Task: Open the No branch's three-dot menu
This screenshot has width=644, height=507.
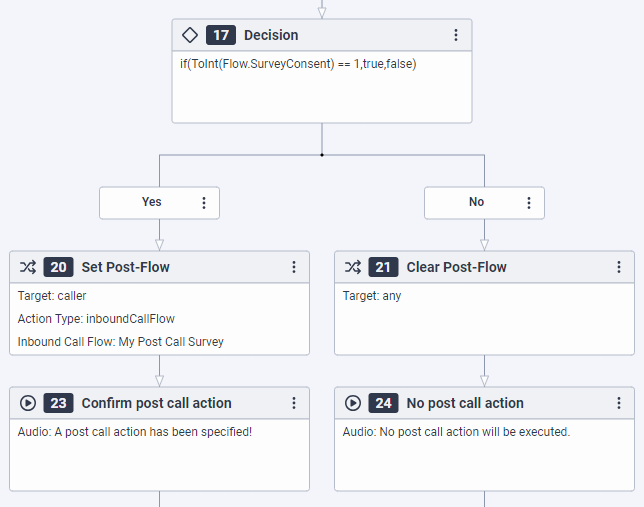Action: [529, 202]
